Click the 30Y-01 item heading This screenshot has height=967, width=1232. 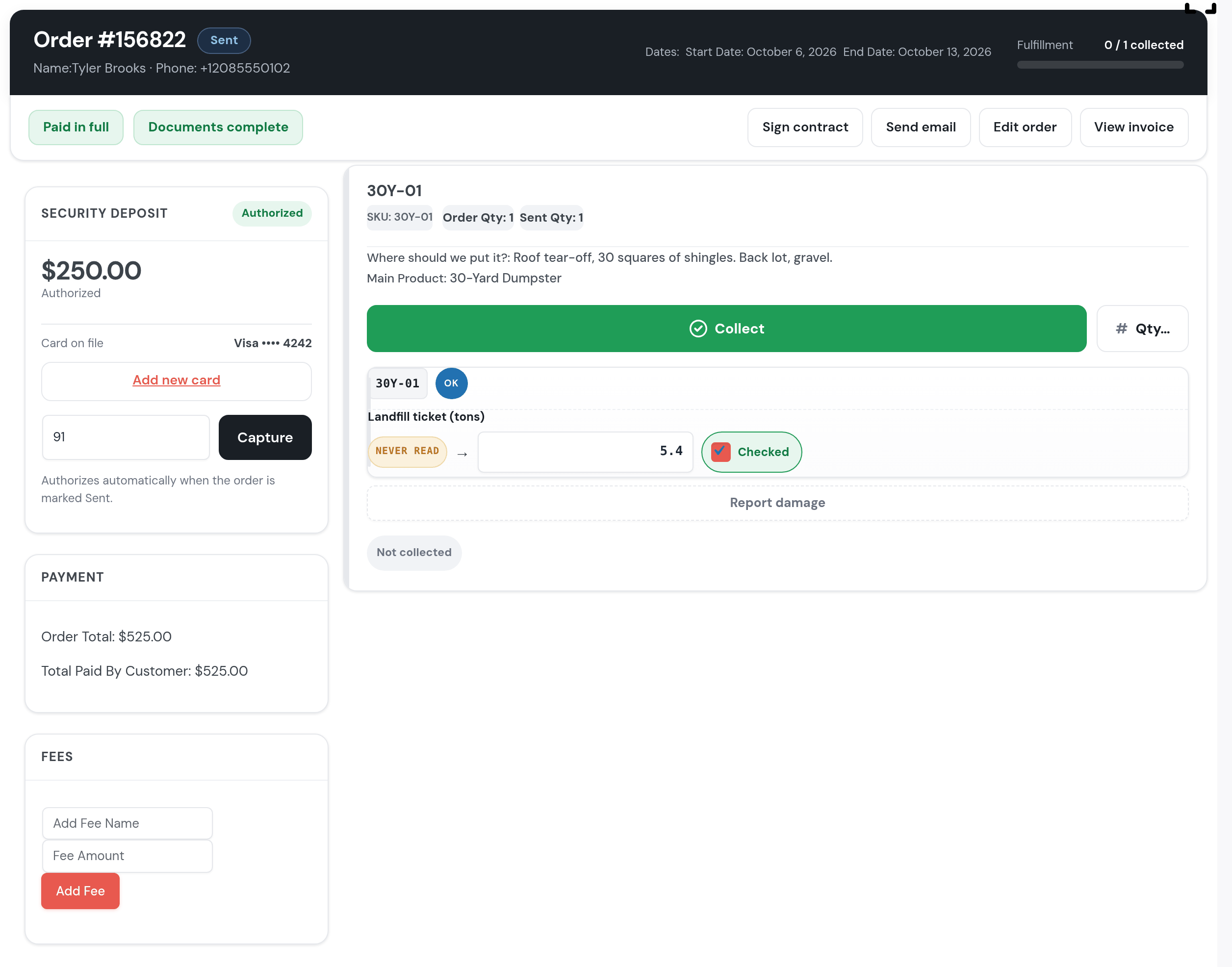(394, 190)
